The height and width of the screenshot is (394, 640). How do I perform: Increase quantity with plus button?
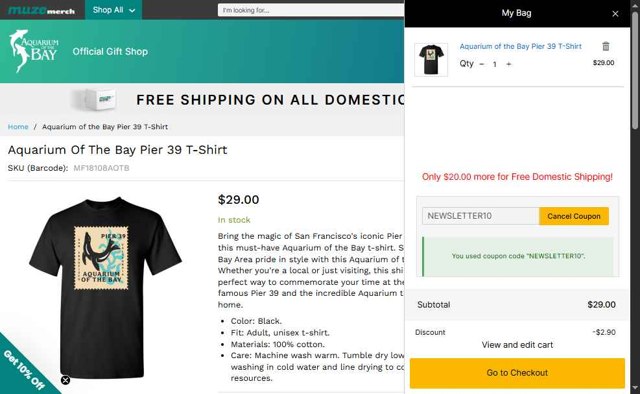(x=509, y=64)
